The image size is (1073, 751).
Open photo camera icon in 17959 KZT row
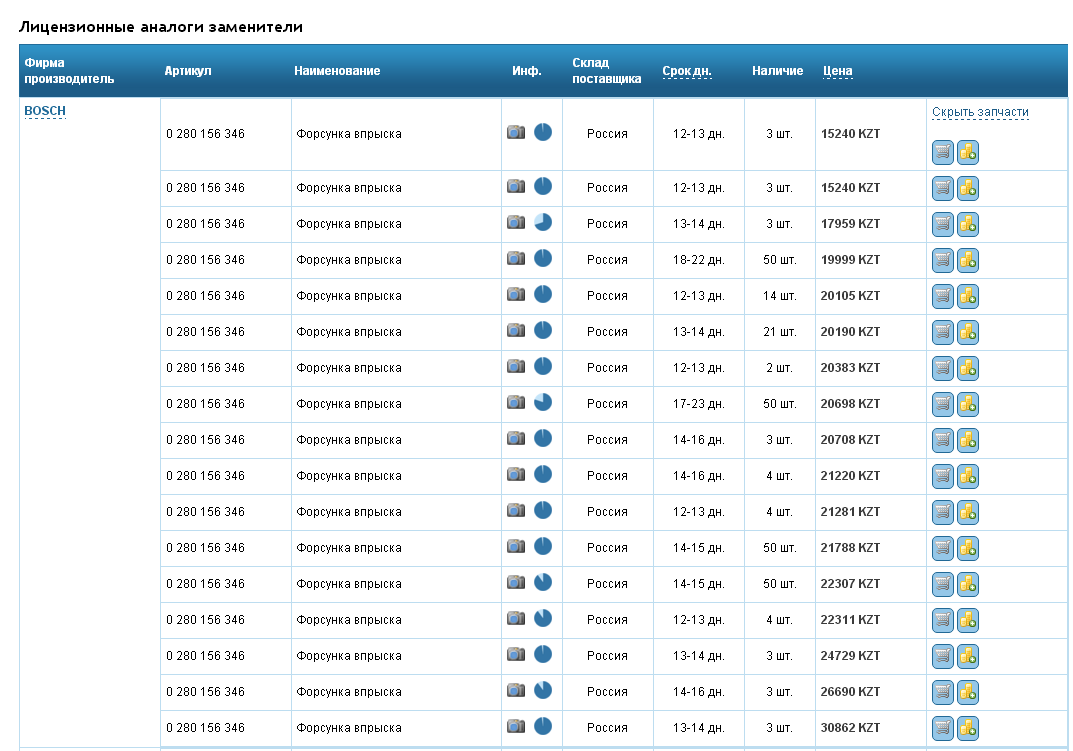516,222
